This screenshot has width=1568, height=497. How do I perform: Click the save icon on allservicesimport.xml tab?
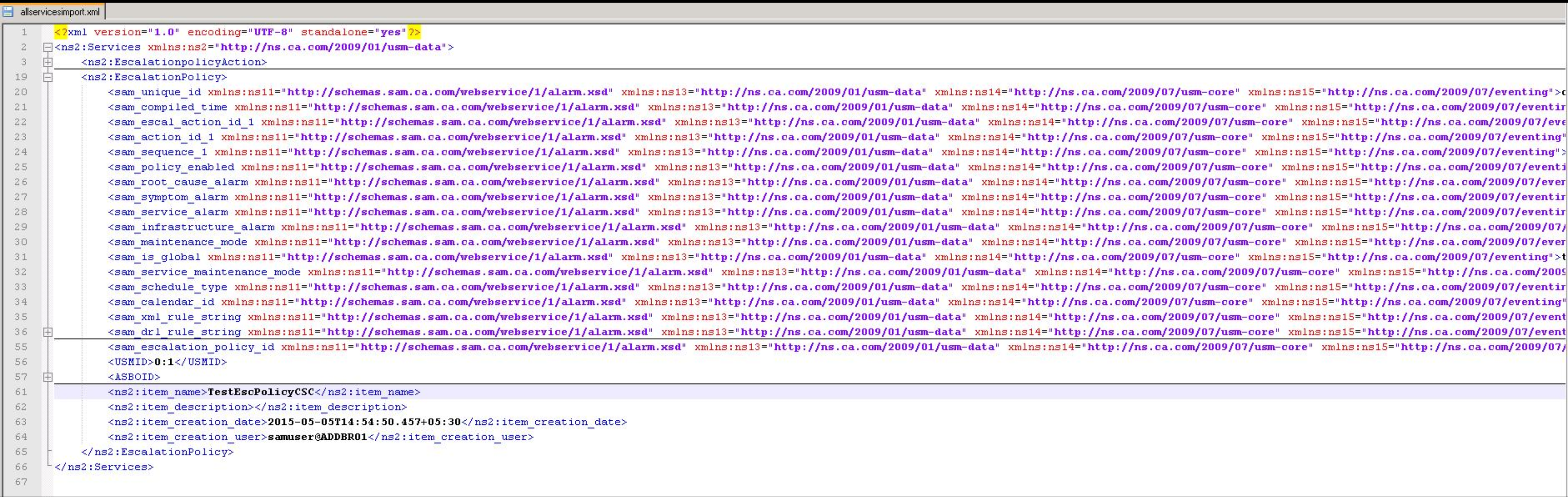(8, 11)
